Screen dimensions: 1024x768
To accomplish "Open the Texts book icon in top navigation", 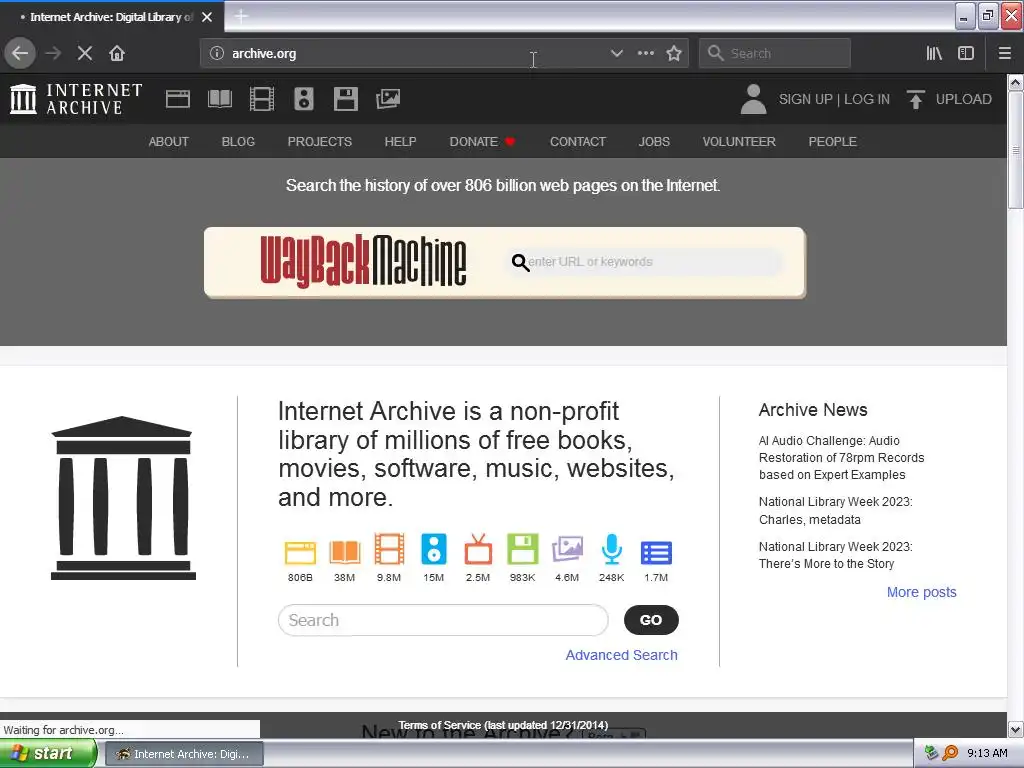I will click(x=220, y=99).
